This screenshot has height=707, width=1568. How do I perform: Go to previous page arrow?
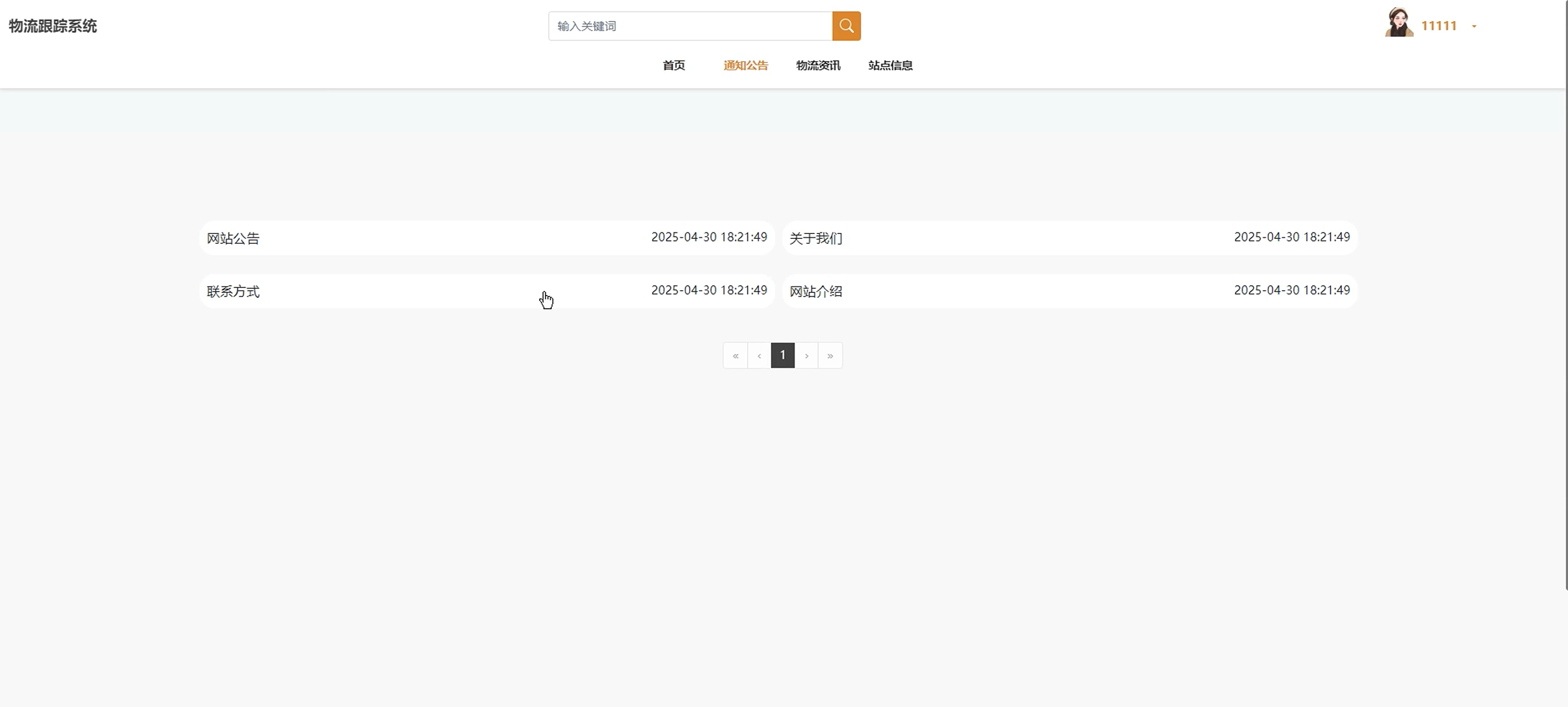tap(759, 355)
